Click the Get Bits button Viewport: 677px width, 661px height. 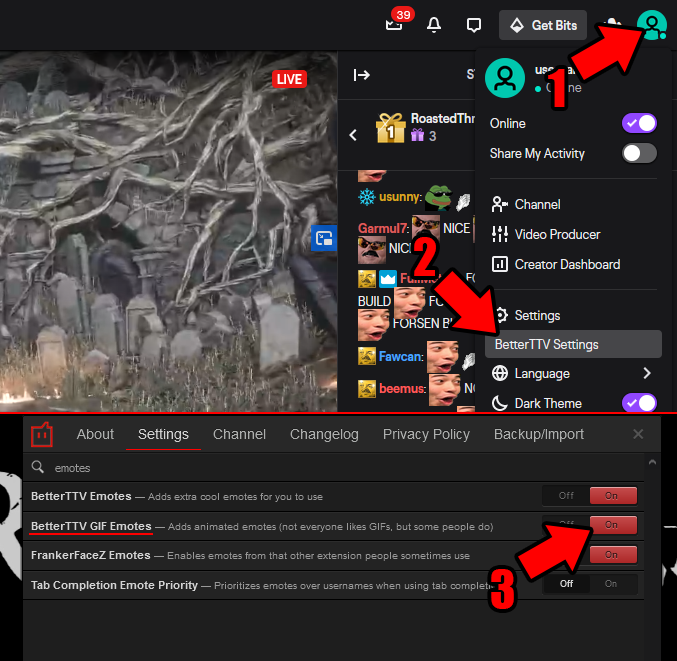(543, 25)
